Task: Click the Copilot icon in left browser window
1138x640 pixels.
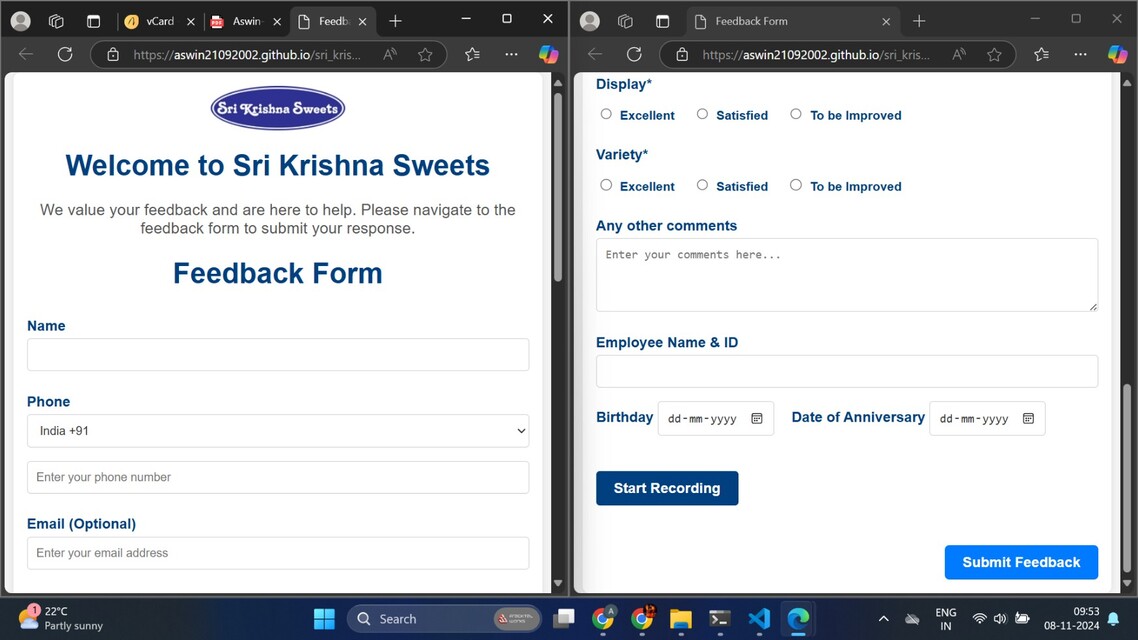Action: [x=548, y=55]
